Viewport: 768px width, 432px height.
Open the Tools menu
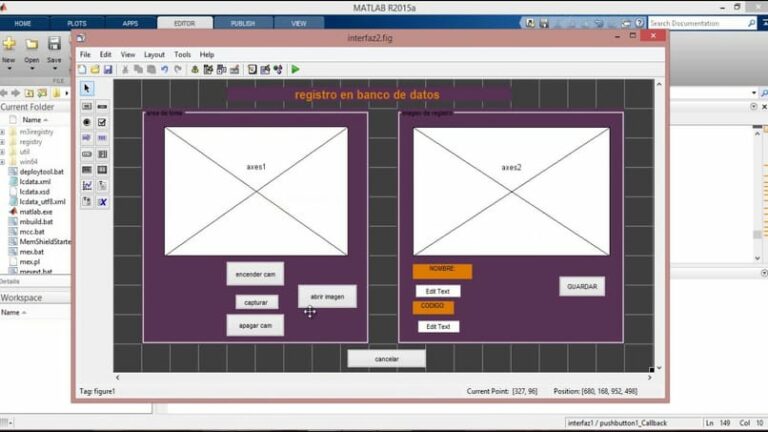pyautogui.click(x=182, y=54)
